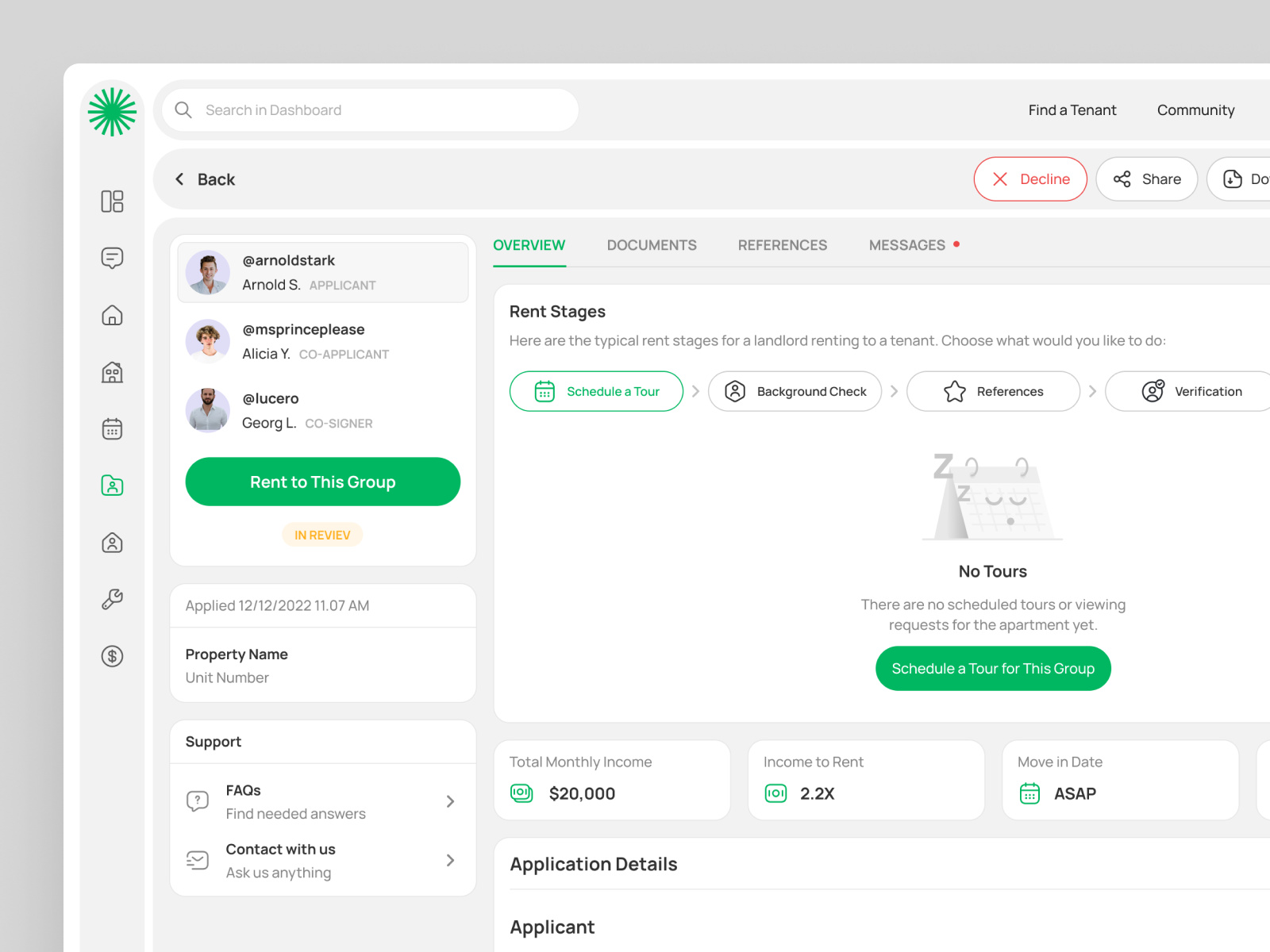The width and height of the screenshot is (1270, 952).
Task: Open the References tab
Action: [782, 245]
